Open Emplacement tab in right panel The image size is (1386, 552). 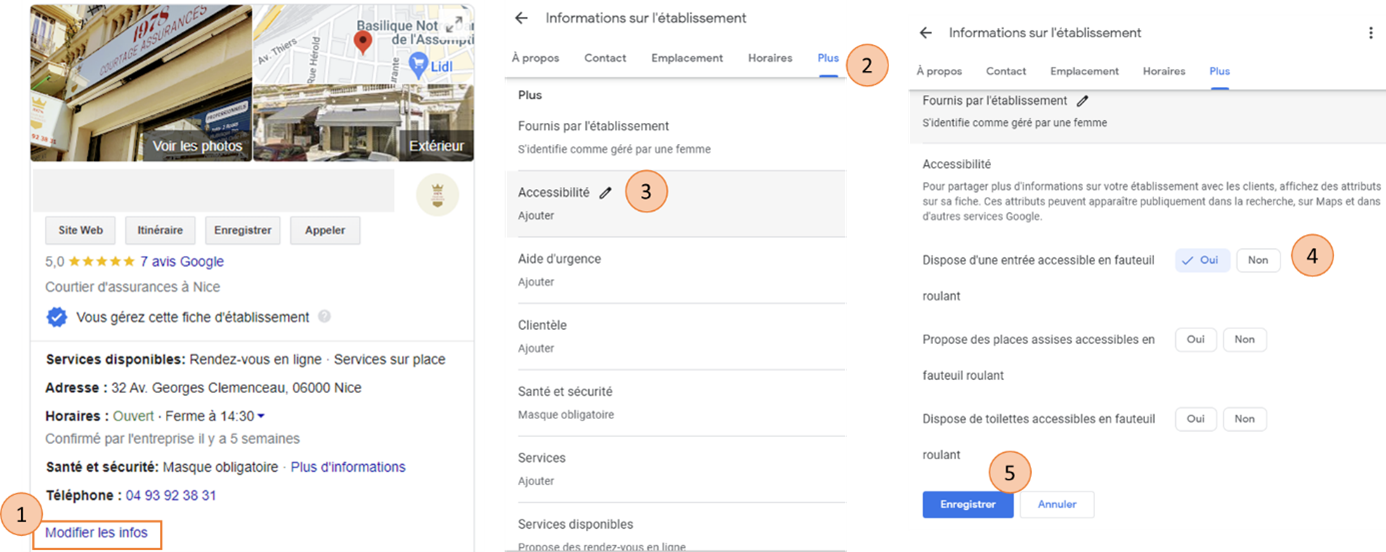point(1084,71)
